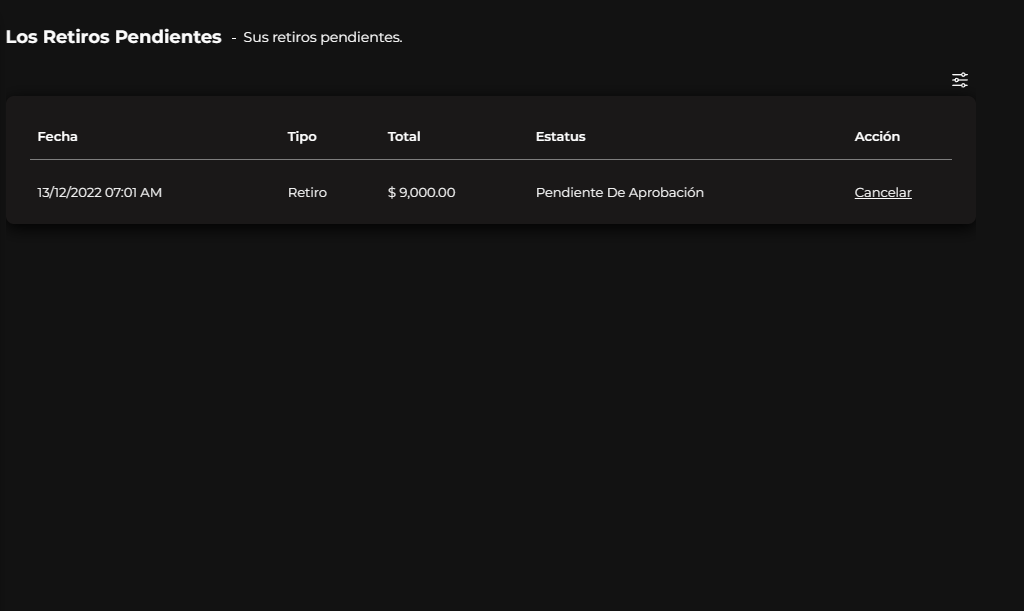
Task: Click the dollar sign in the Total cell
Action: pos(392,193)
